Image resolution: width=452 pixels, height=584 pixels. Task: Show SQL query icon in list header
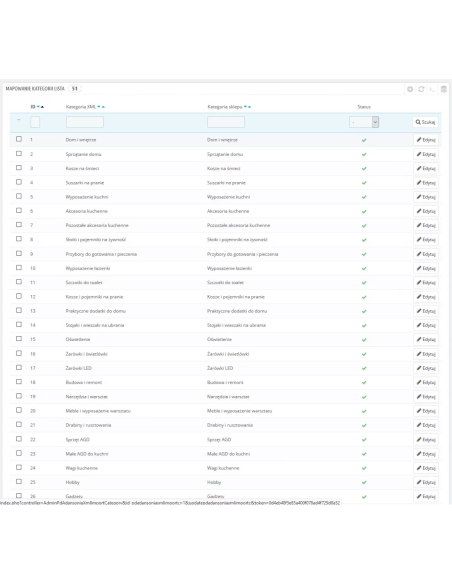pos(432,89)
